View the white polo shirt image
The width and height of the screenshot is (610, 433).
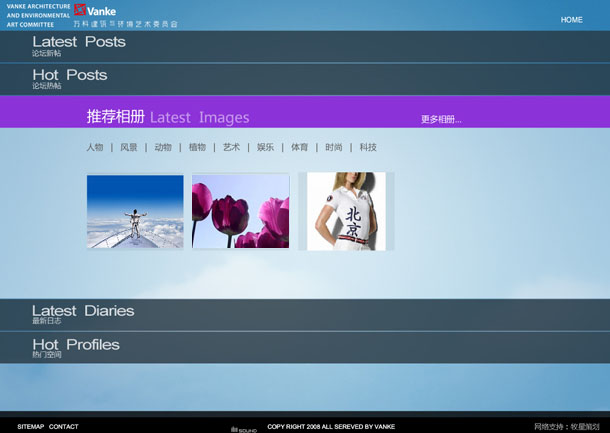tap(346, 211)
